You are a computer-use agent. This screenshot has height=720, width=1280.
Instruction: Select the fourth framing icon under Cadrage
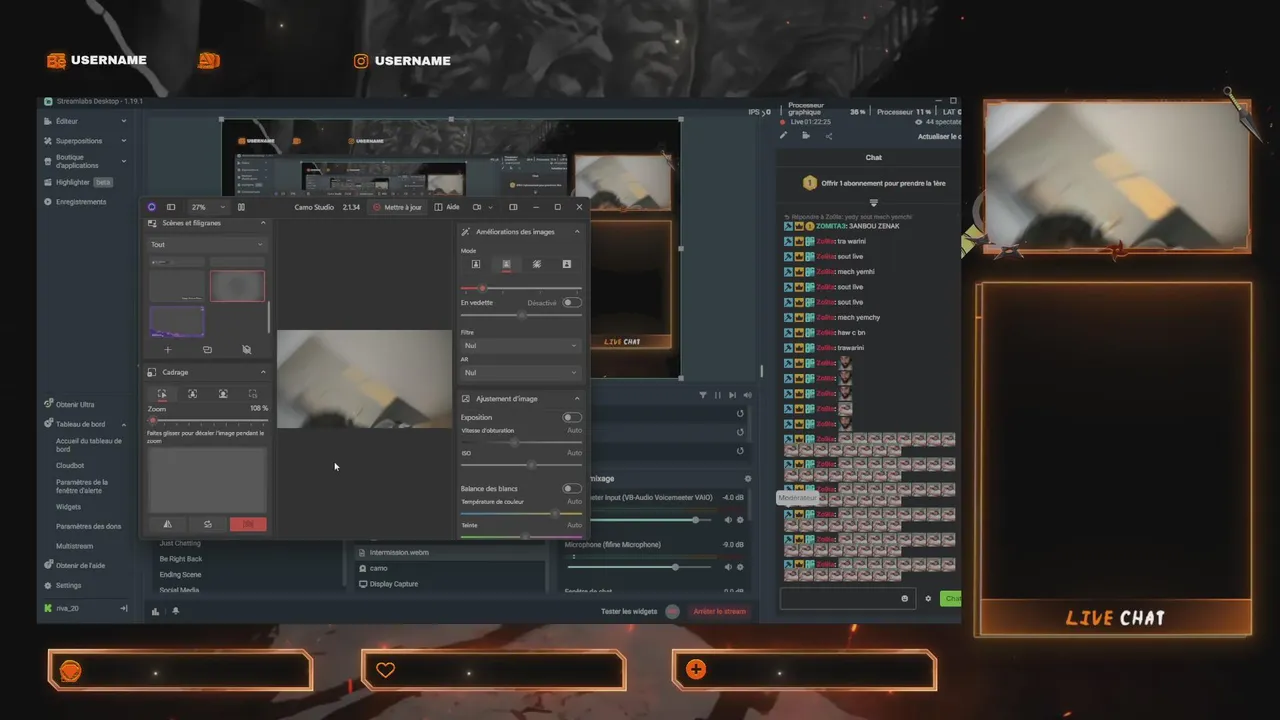coord(252,394)
